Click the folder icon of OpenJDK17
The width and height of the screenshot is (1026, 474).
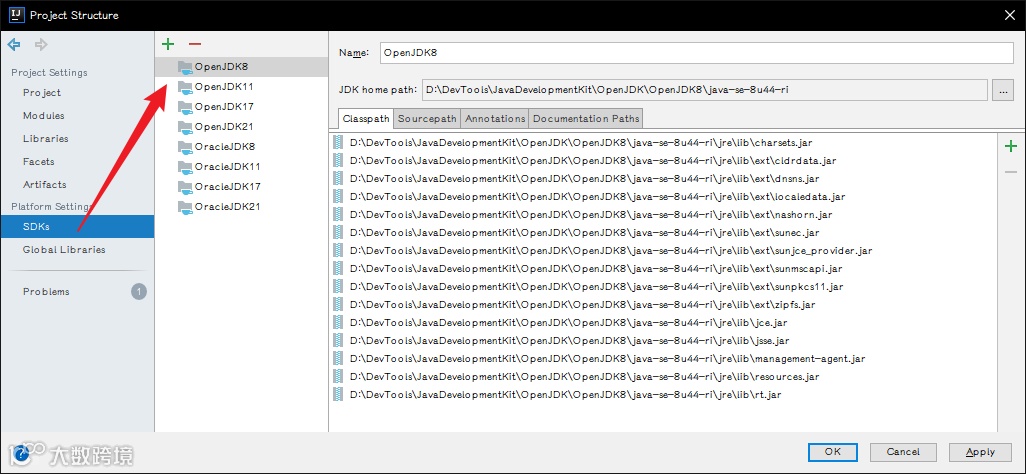tap(185, 107)
